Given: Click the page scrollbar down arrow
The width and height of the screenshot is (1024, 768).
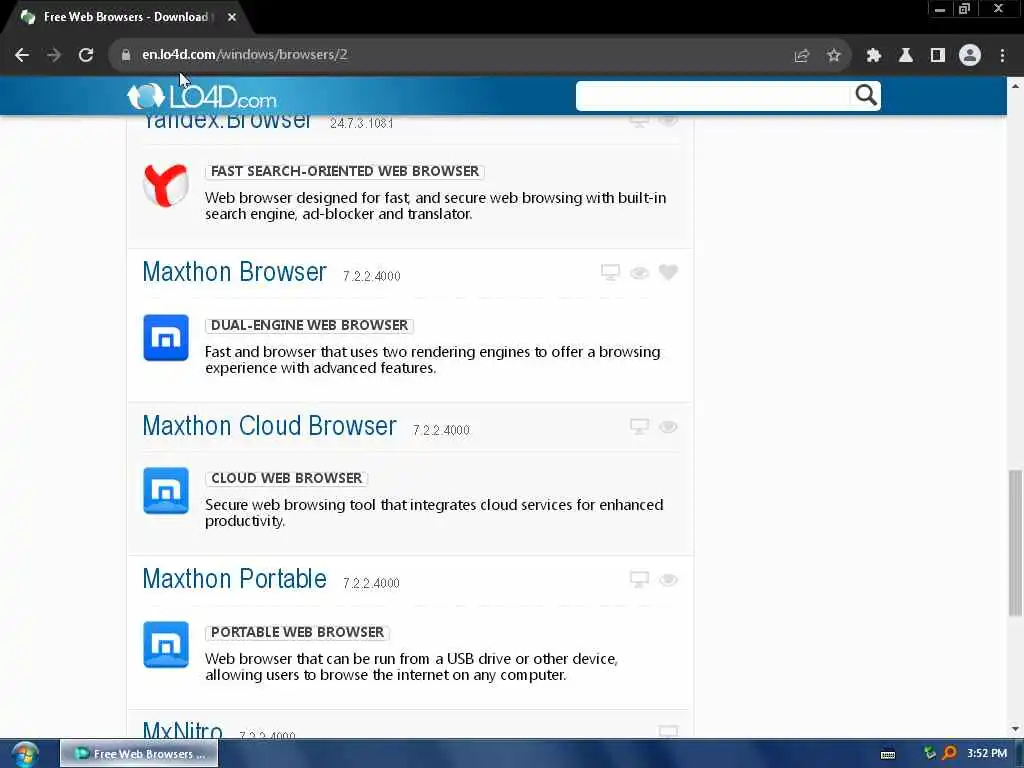Looking at the screenshot, I should pos(1015,729).
